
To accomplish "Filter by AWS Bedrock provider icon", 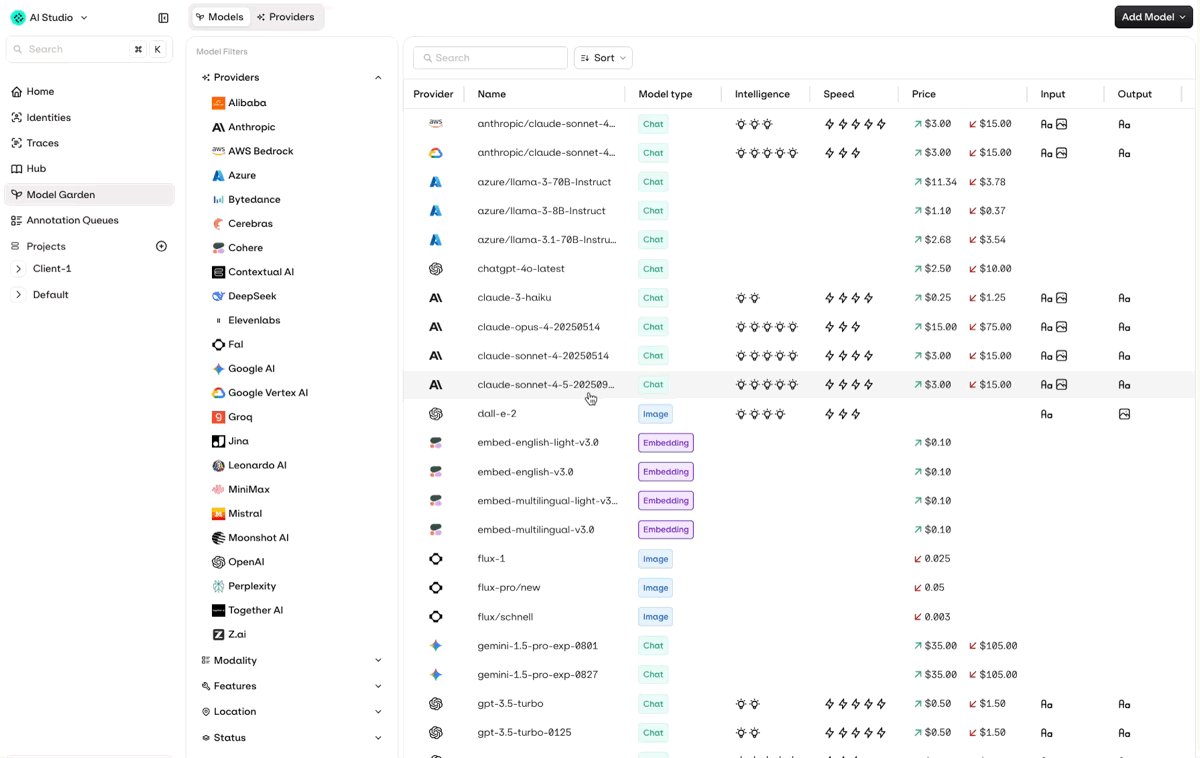I will coord(218,151).
